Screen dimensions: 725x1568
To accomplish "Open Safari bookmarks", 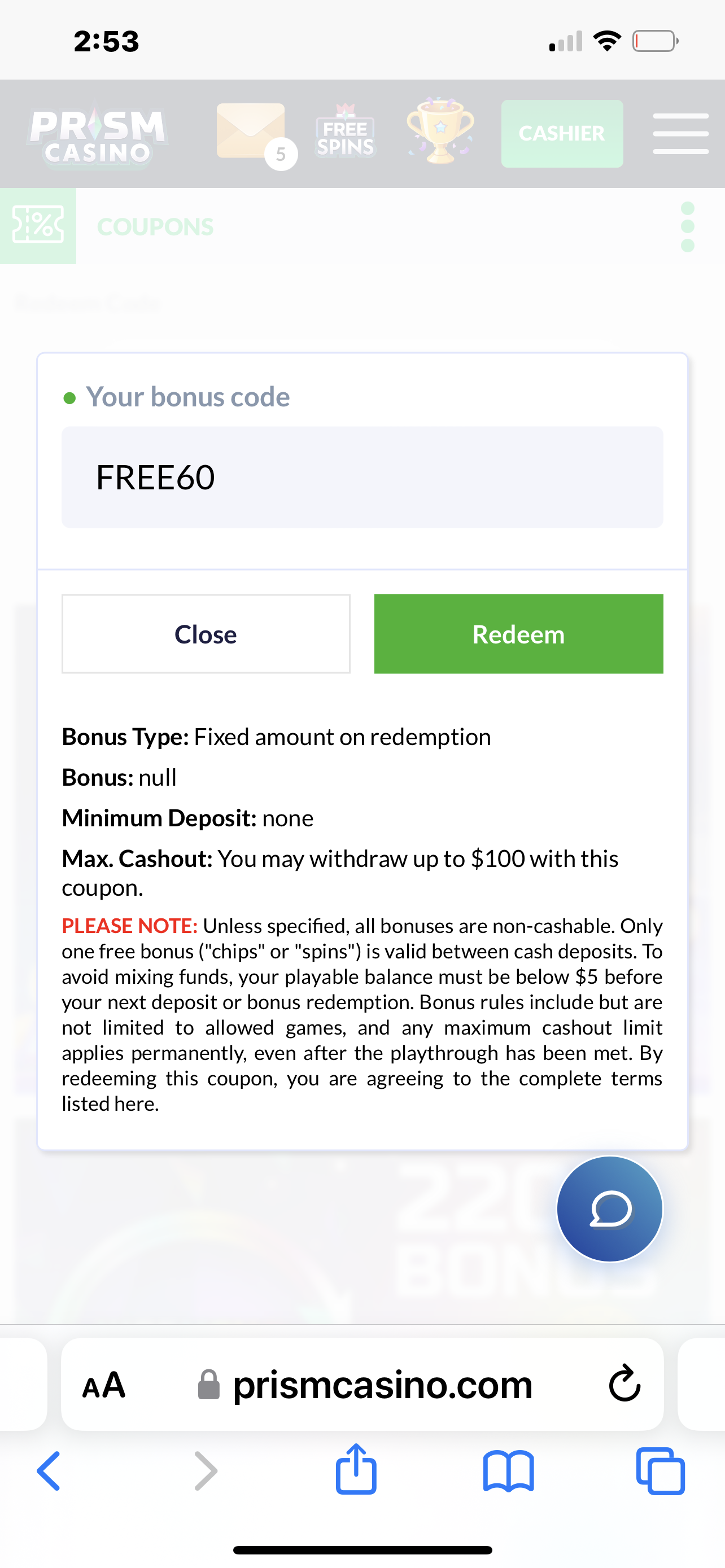I will pos(508,1470).
